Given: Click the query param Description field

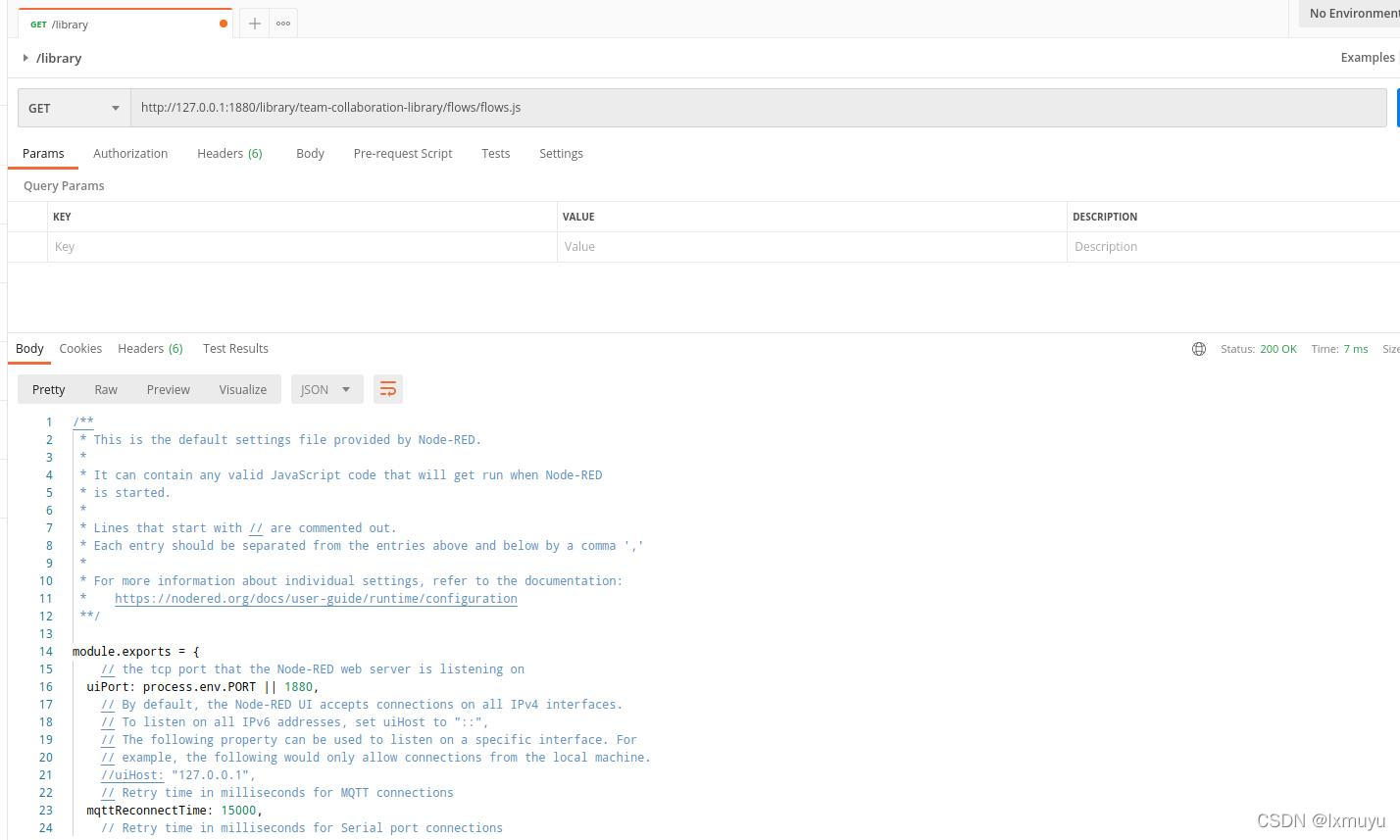Looking at the screenshot, I should (x=1233, y=247).
